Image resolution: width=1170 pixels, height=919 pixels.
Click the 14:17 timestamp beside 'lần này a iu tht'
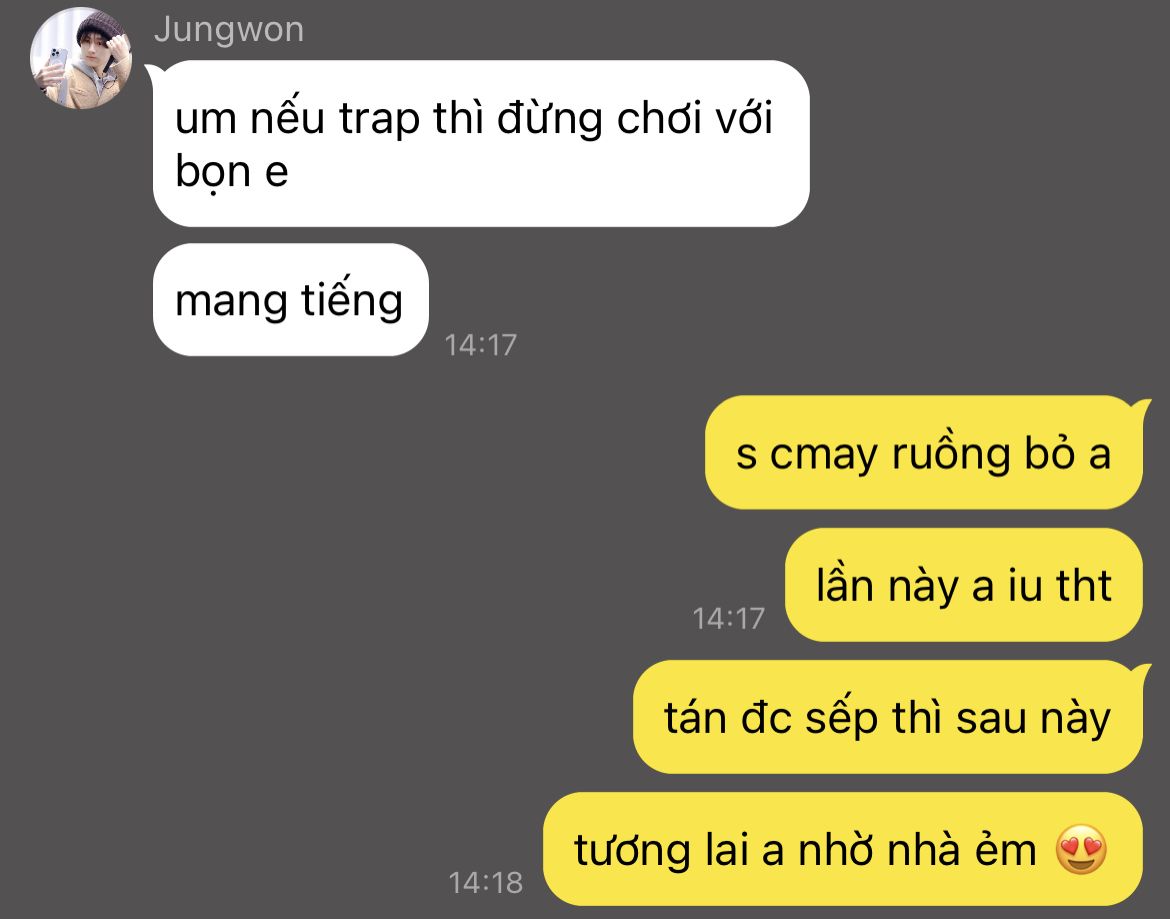pyautogui.click(x=728, y=618)
